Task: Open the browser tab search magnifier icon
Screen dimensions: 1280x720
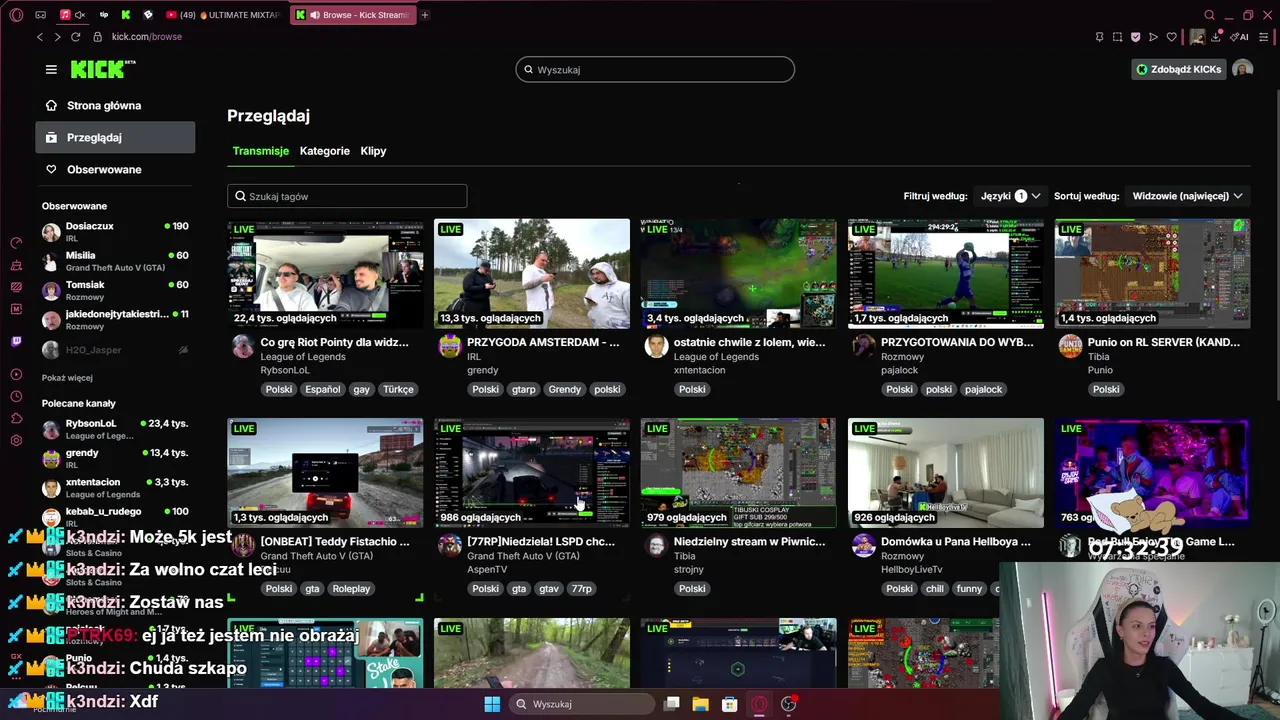Action: coord(1209,15)
